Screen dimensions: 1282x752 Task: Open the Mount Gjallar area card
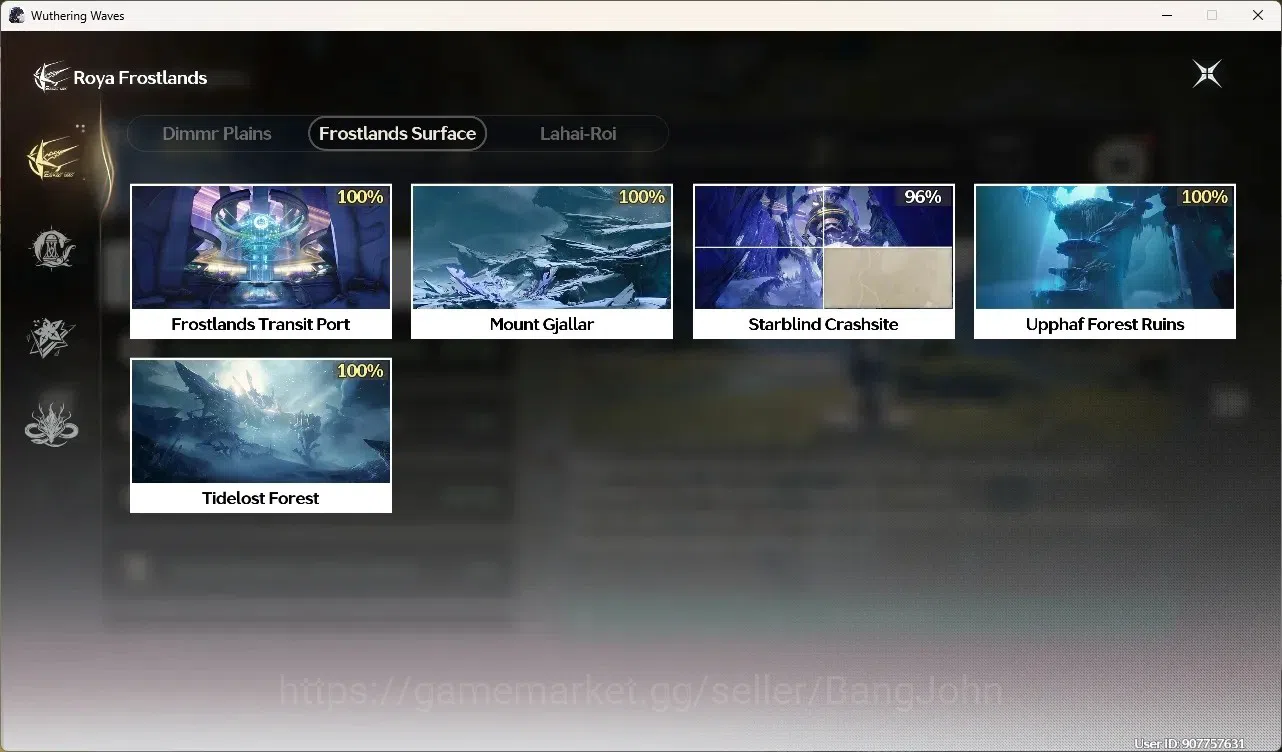click(542, 261)
